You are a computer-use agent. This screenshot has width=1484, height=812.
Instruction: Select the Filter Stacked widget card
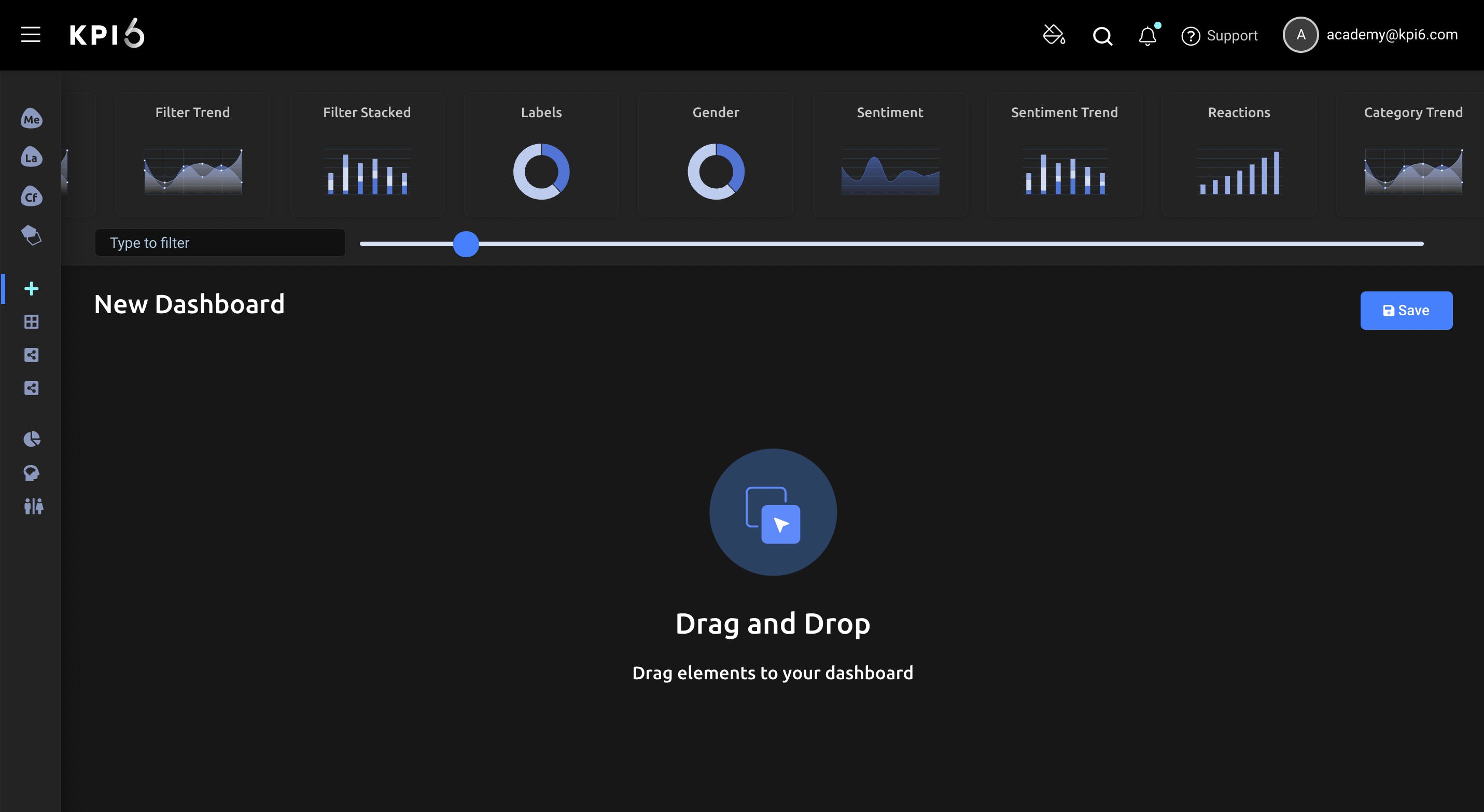[367, 155]
